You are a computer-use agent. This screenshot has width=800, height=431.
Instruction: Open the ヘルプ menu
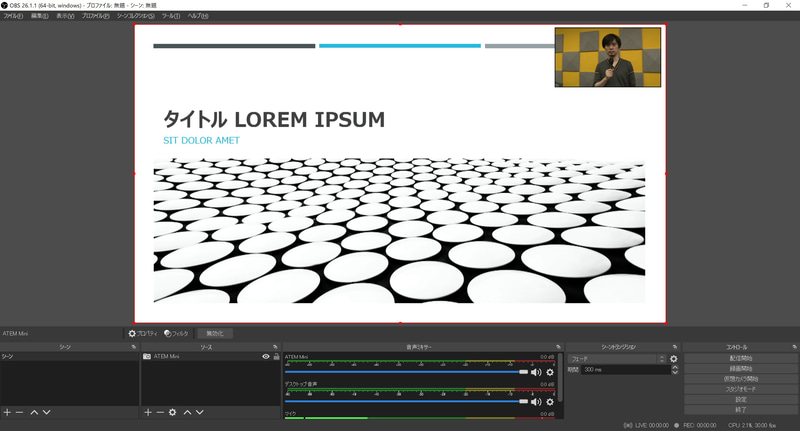(x=197, y=16)
